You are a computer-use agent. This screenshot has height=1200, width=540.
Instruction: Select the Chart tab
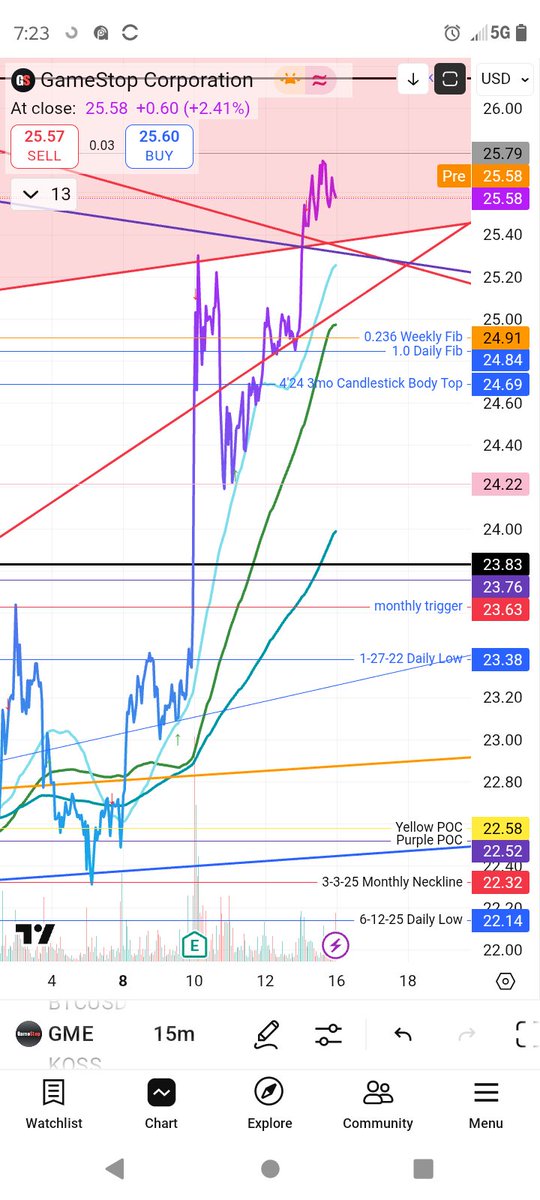[161, 1104]
